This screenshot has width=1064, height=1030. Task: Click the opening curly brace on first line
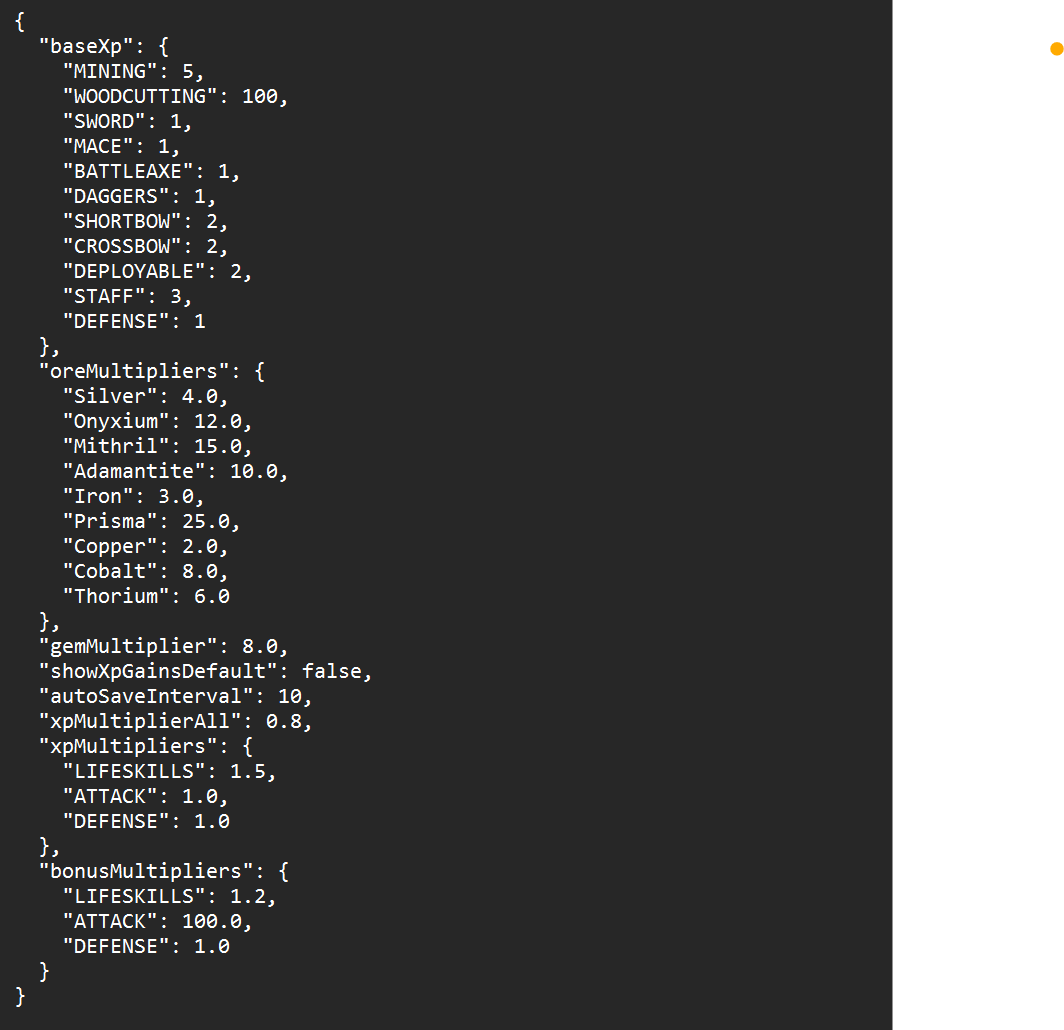coord(21,21)
